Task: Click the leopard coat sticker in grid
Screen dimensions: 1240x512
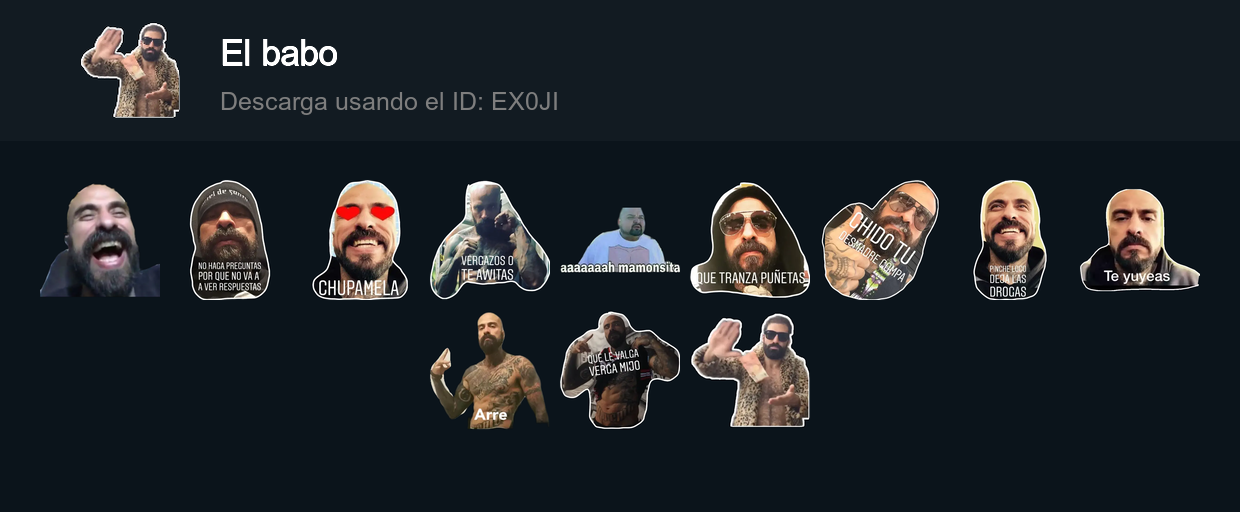Action: point(750,370)
